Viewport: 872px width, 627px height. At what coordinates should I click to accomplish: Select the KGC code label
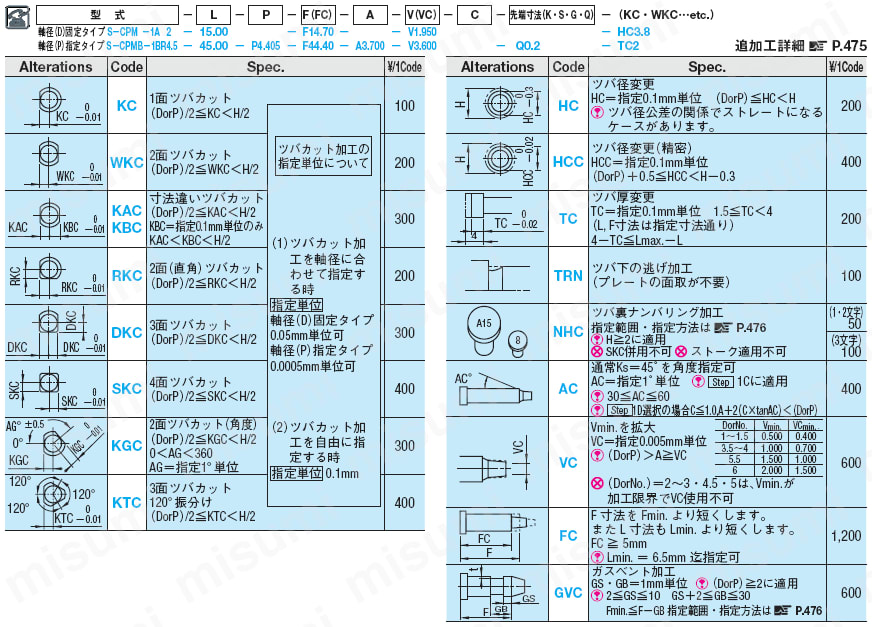click(x=127, y=446)
